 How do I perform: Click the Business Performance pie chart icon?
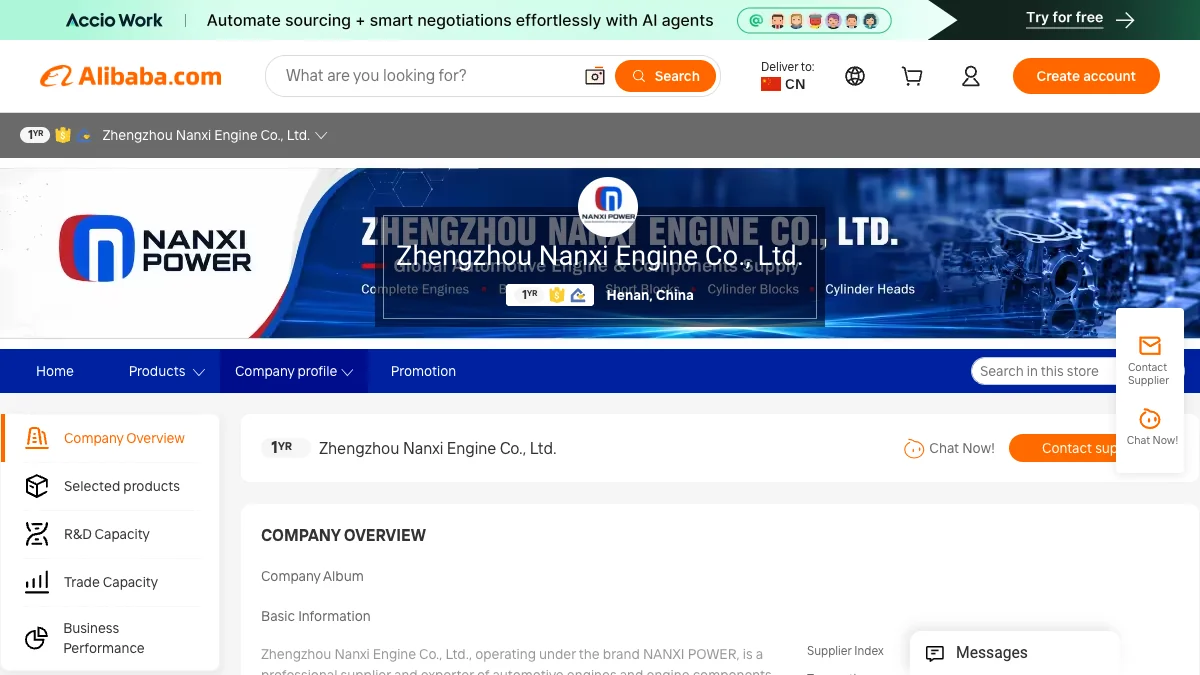[x=37, y=638]
